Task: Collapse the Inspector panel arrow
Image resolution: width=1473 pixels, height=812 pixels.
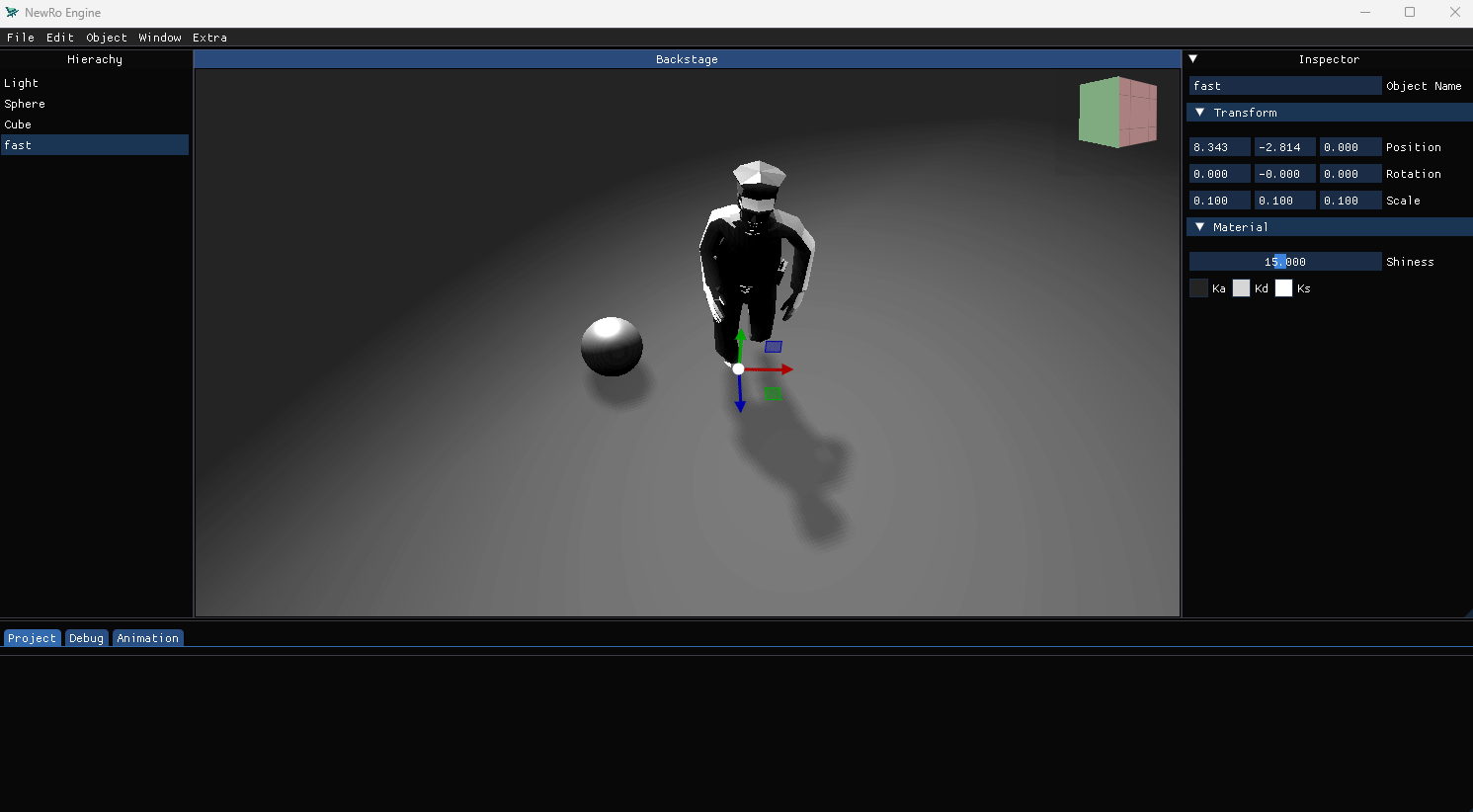Action: point(1193,59)
